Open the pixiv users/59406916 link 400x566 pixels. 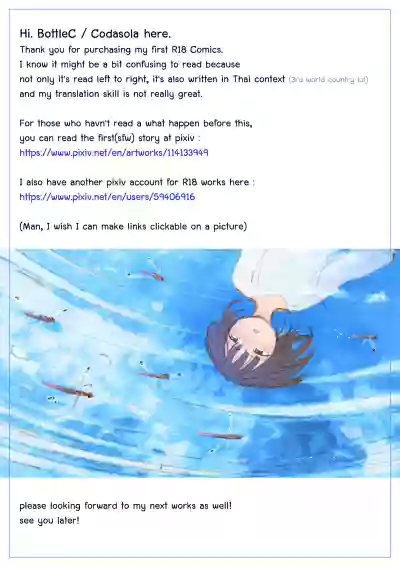click(x=107, y=197)
